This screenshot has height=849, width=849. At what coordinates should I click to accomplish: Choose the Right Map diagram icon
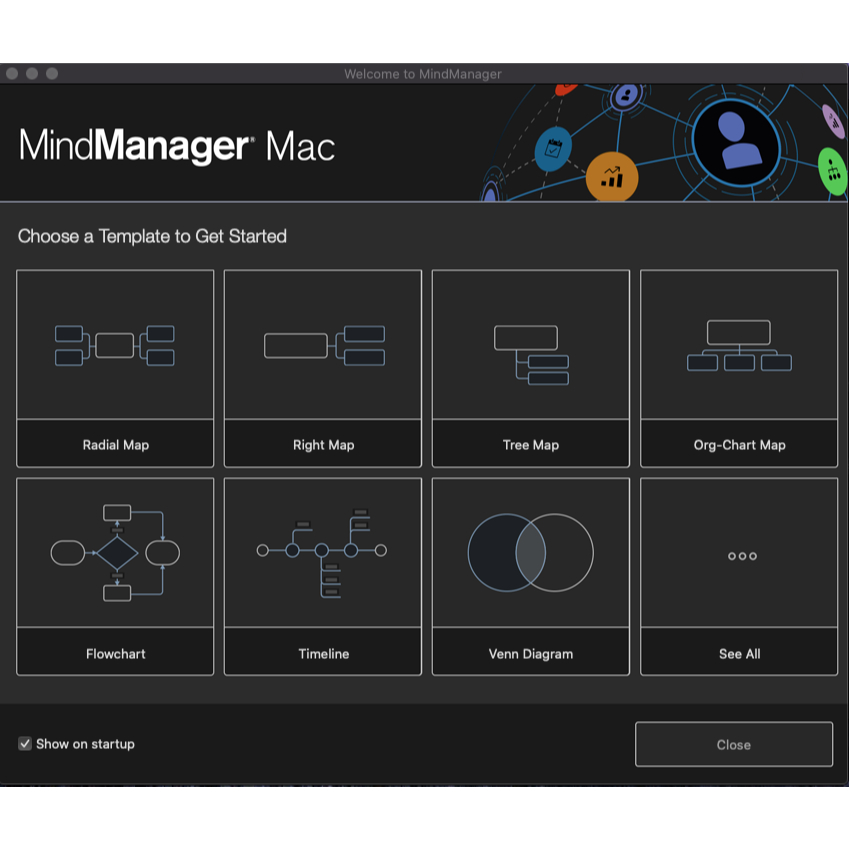(323, 344)
